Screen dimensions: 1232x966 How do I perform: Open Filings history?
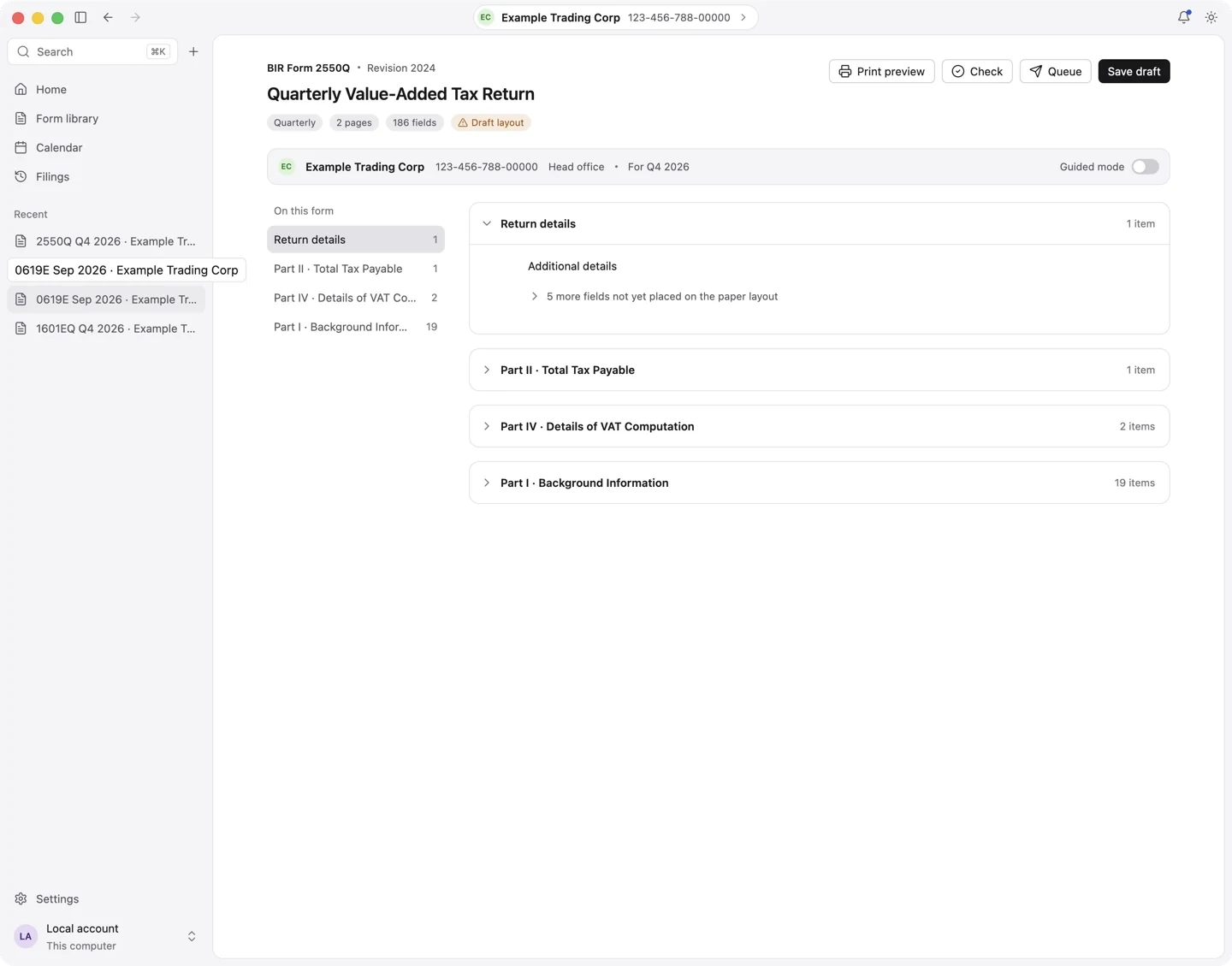click(106, 176)
